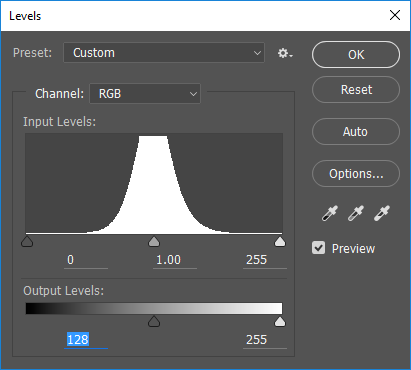Apply Auto levels correction
Image resolution: width=411 pixels, height=370 pixels.
(356, 132)
